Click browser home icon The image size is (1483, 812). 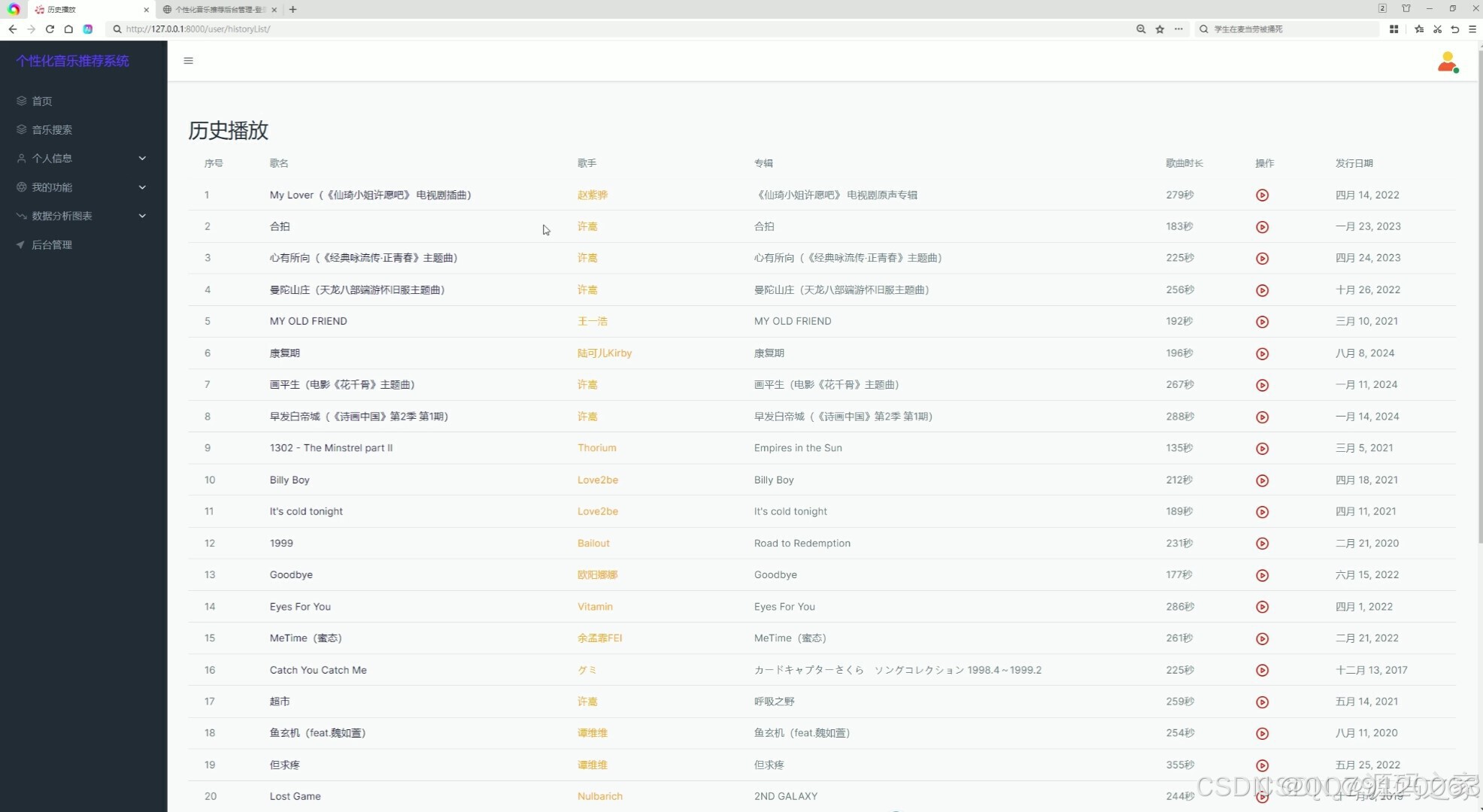[68, 29]
